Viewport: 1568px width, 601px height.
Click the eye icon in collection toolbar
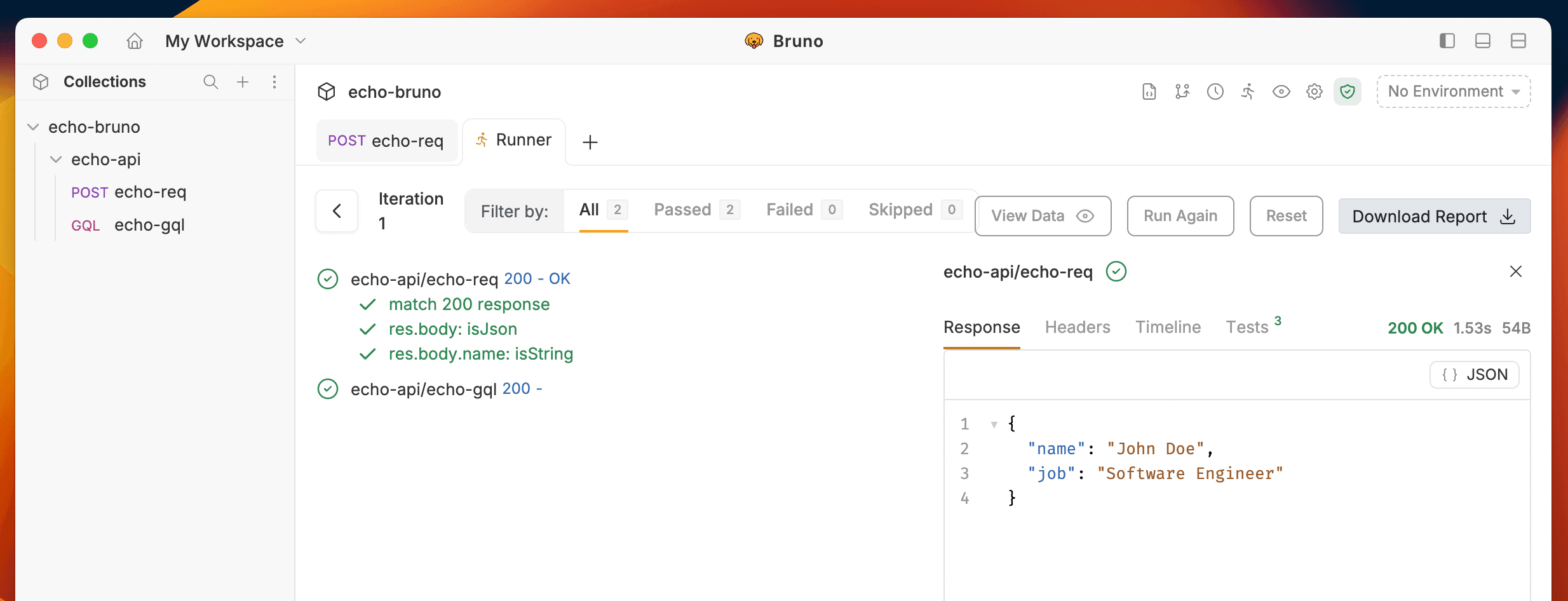tap(1281, 91)
